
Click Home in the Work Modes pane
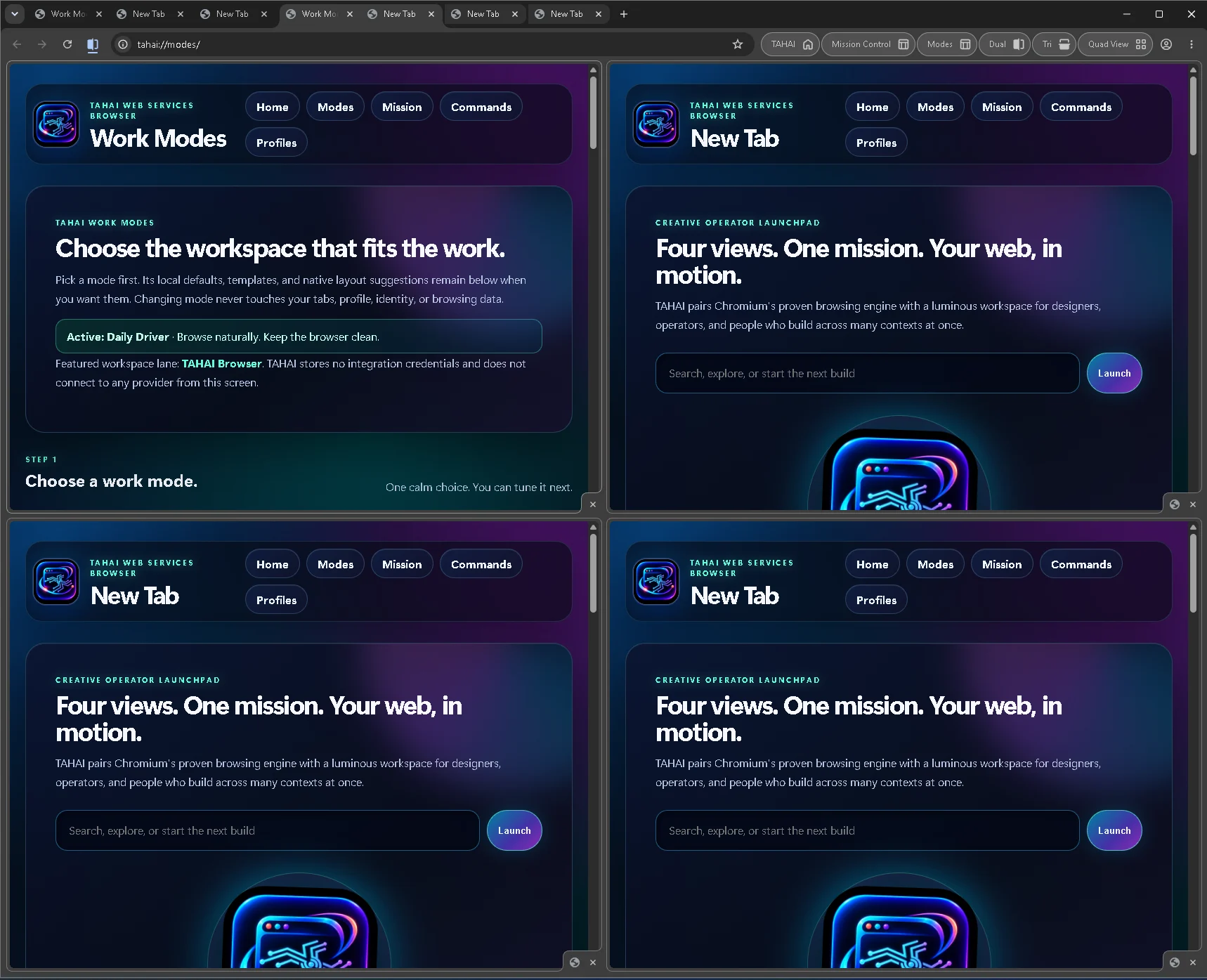pos(273,107)
